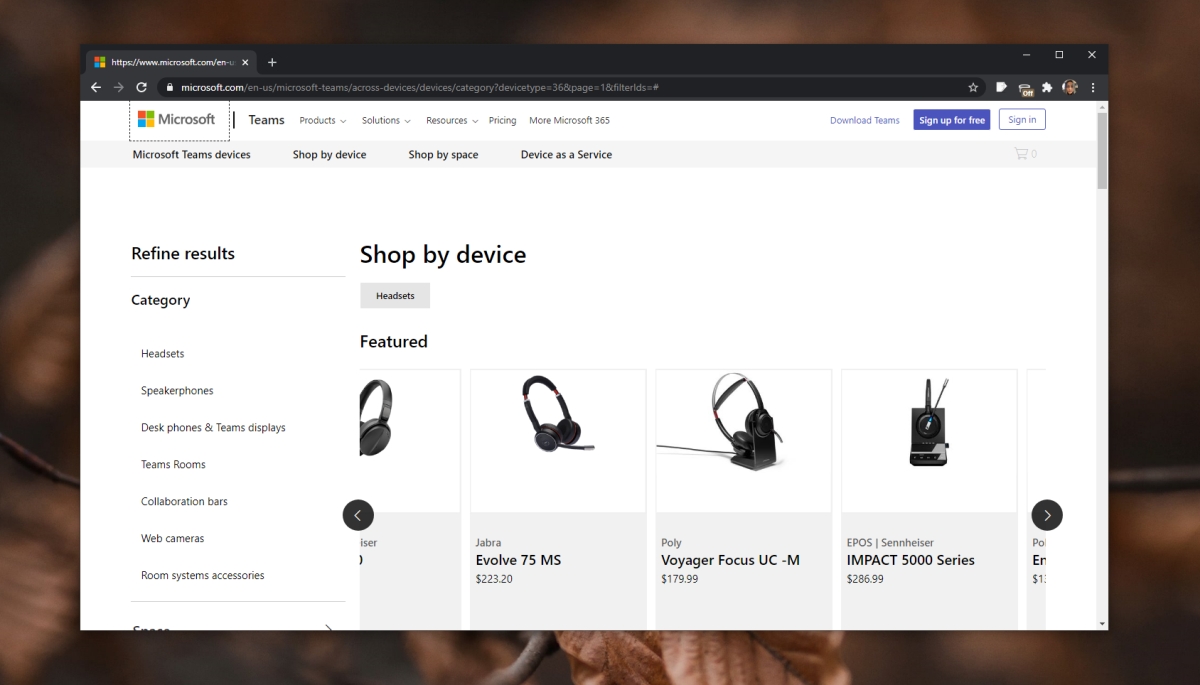This screenshot has height=685, width=1200.
Task: Filter by Teams Rooms category
Action: (x=173, y=465)
